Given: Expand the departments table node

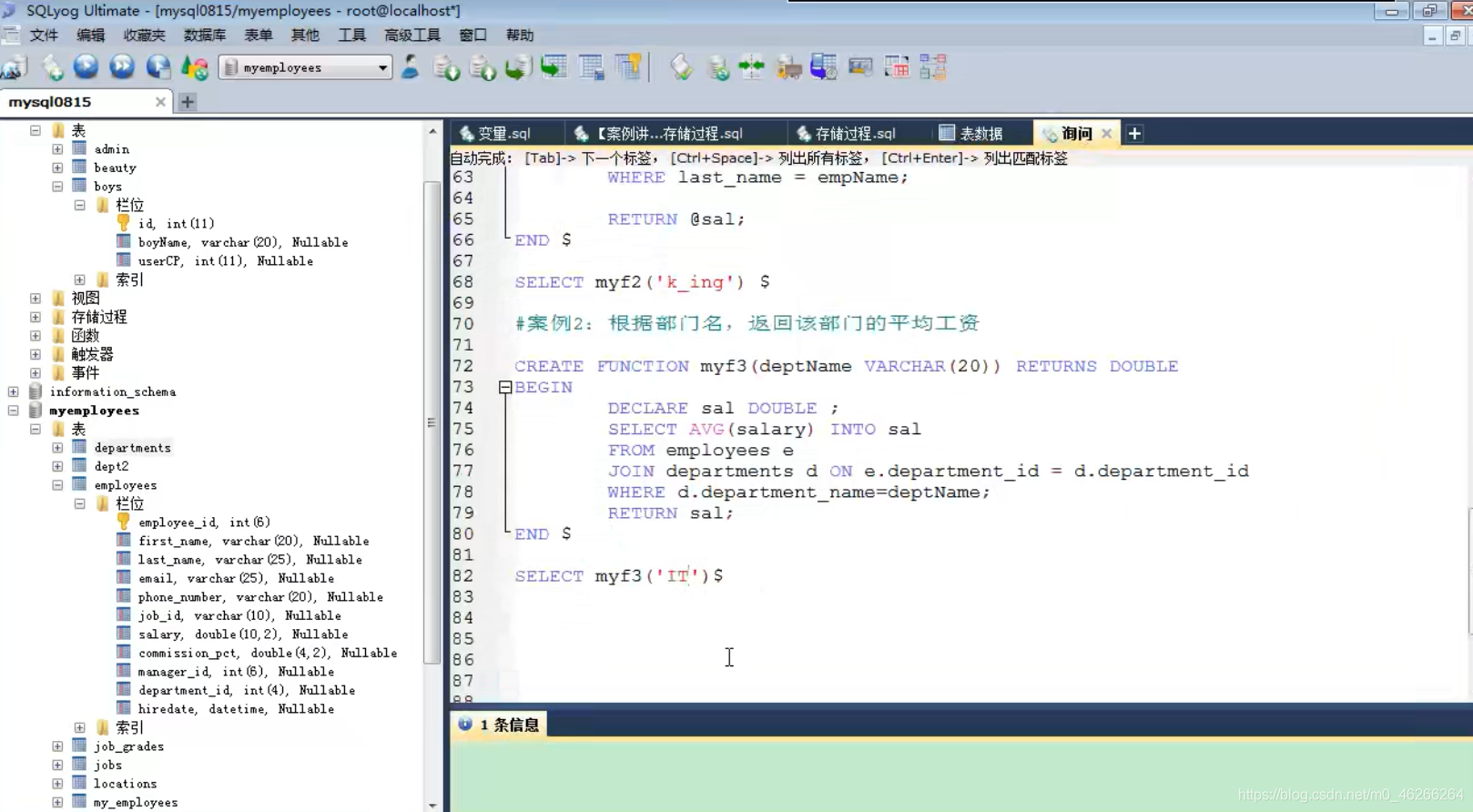Looking at the screenshot, I should click(57, 448).
